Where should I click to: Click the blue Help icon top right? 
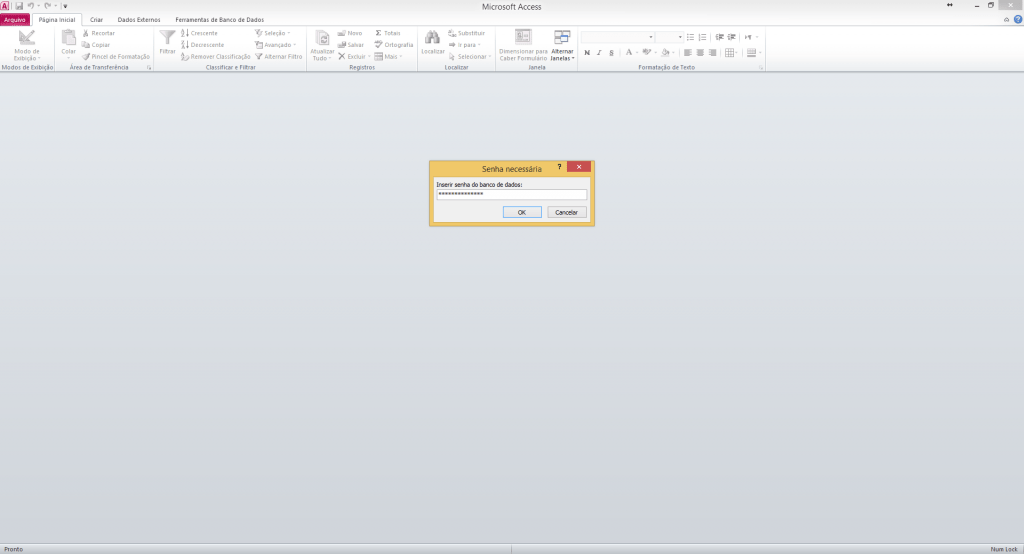coord(1018,20)
